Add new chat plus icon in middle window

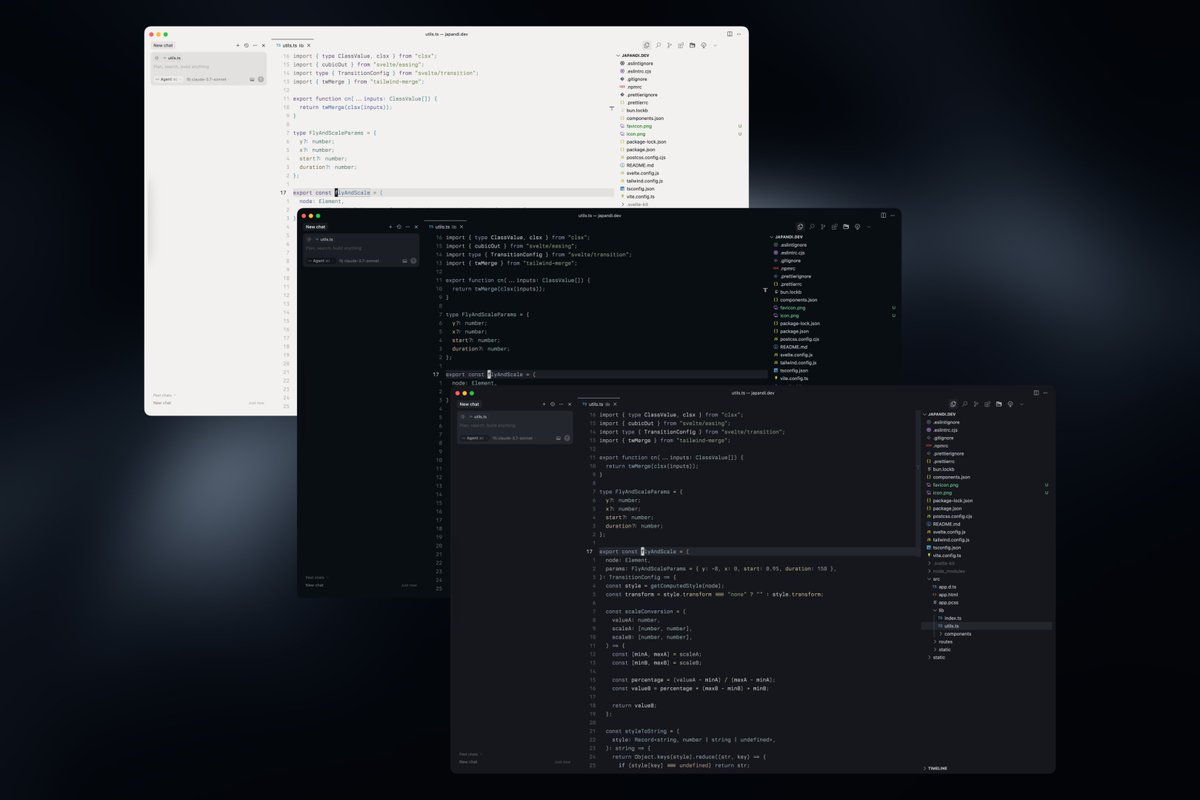point(390,227)
